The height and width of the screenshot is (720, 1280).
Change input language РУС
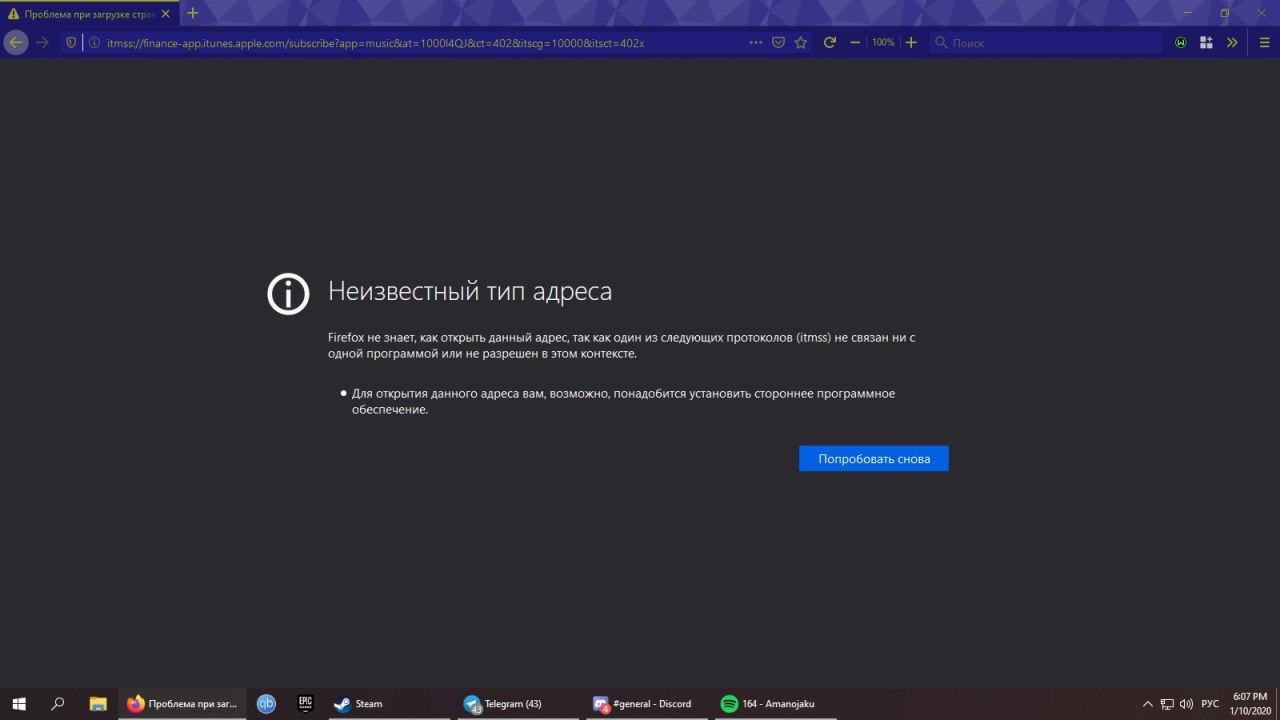(1210, 704)
